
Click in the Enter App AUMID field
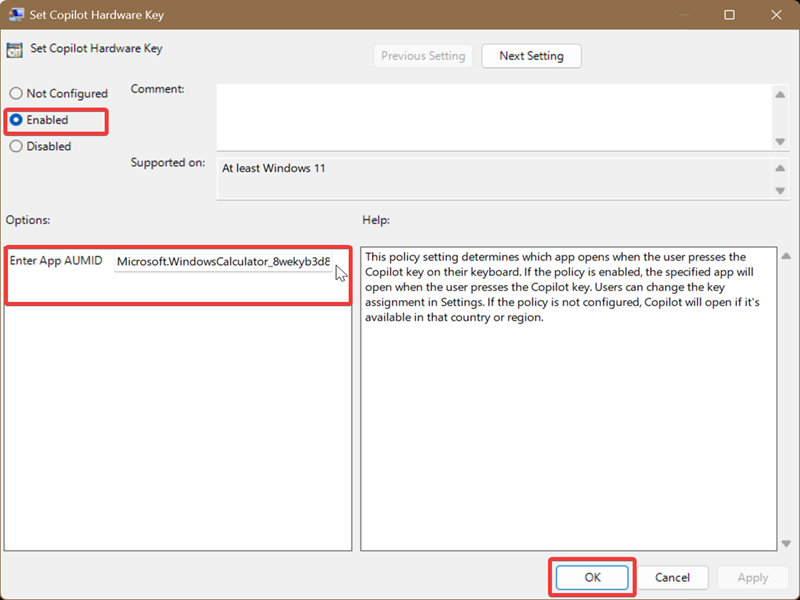coord(223,262)
